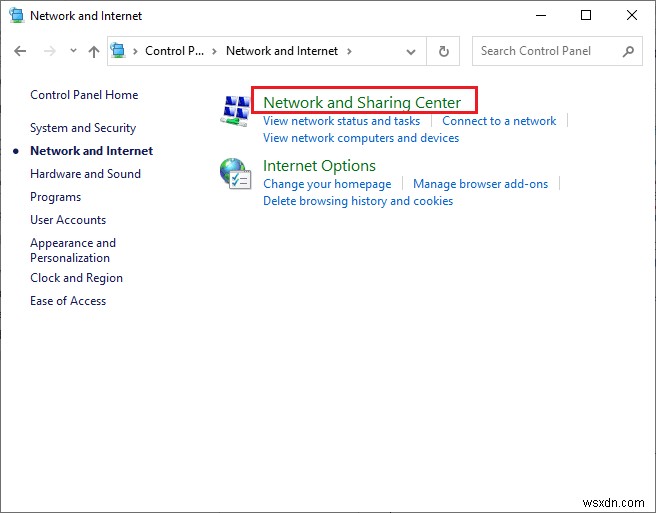The image size is (656, 513).
Task: Open Manage browser add-ons link
Action: click(x=480, y=184)
